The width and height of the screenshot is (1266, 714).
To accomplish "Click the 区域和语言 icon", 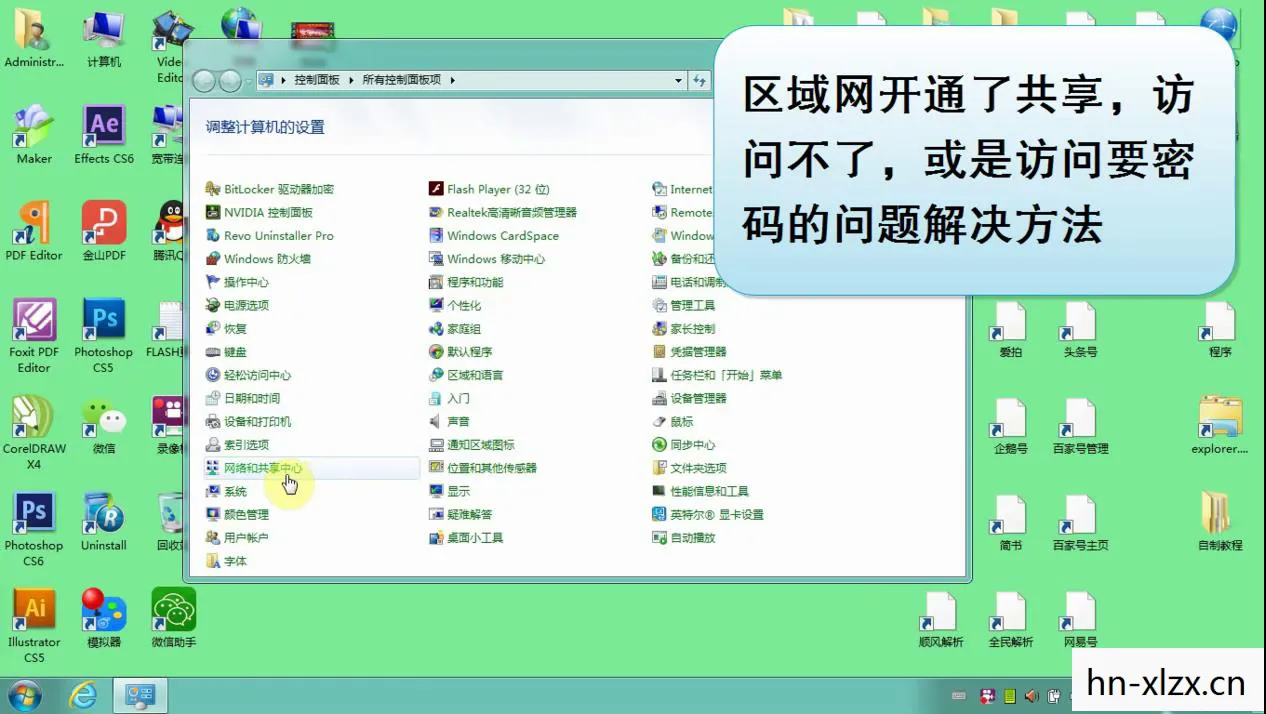I will [436, 375].
